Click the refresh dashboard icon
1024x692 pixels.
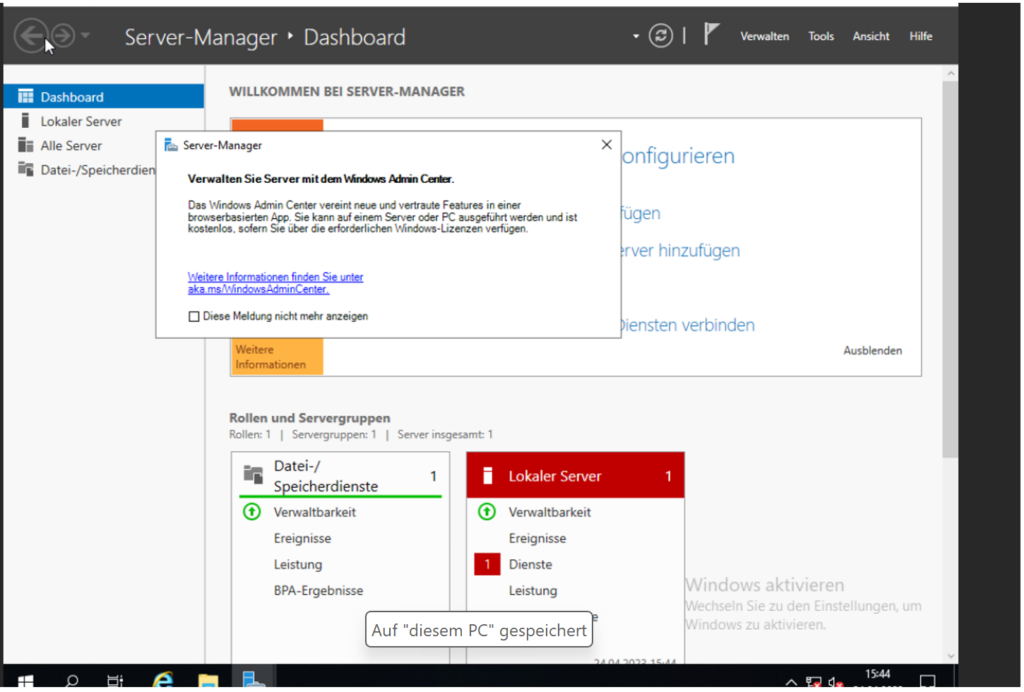coord(660,36)
